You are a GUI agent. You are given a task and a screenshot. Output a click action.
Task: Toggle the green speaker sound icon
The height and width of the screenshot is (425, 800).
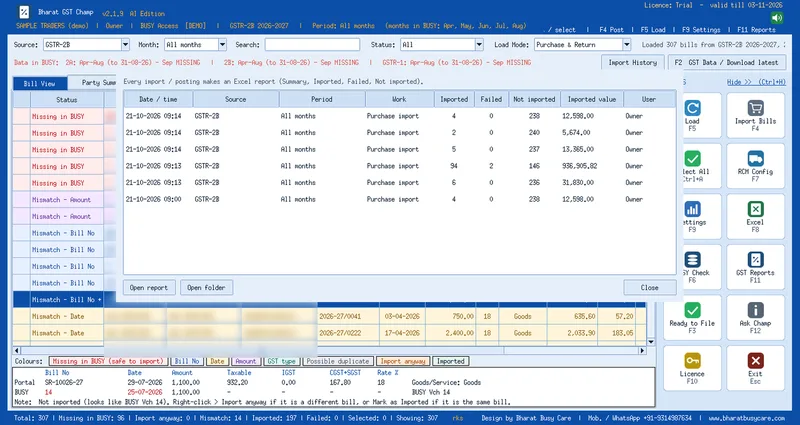777,18
